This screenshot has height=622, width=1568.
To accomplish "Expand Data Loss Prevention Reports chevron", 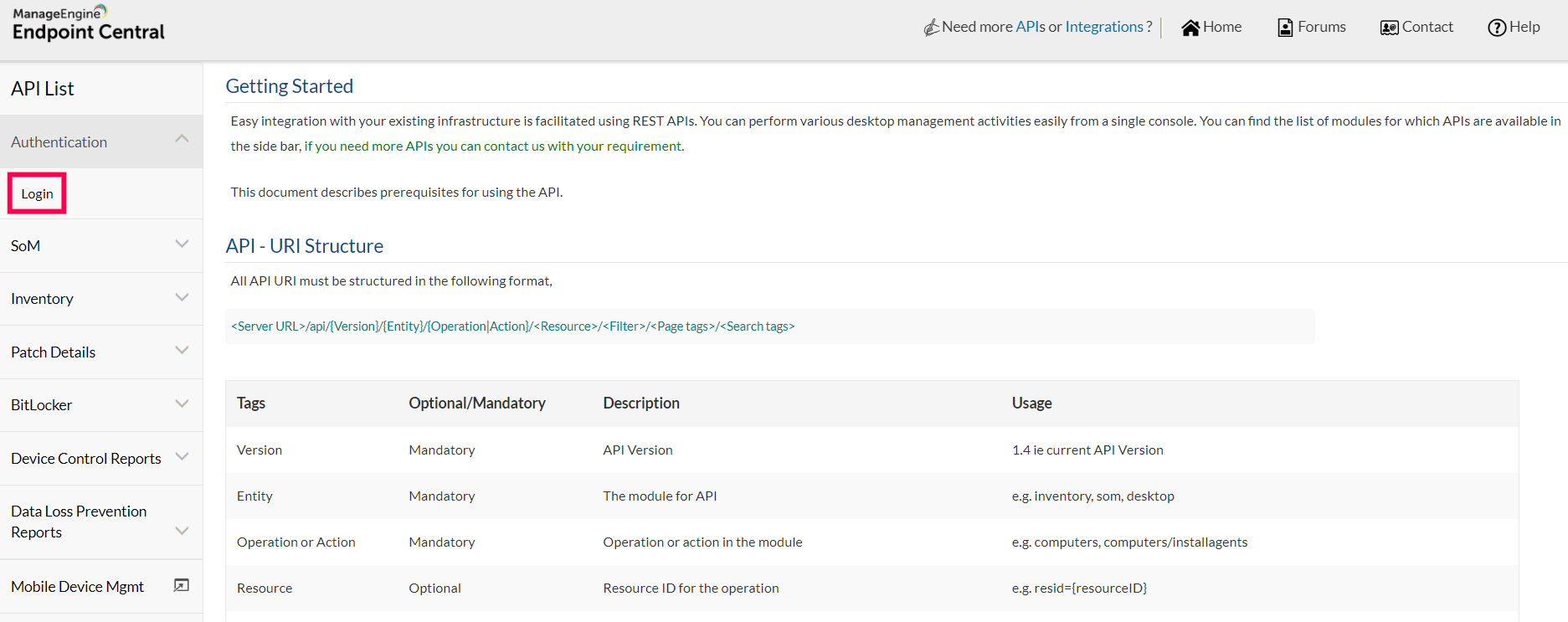I will tap(182, 531).
